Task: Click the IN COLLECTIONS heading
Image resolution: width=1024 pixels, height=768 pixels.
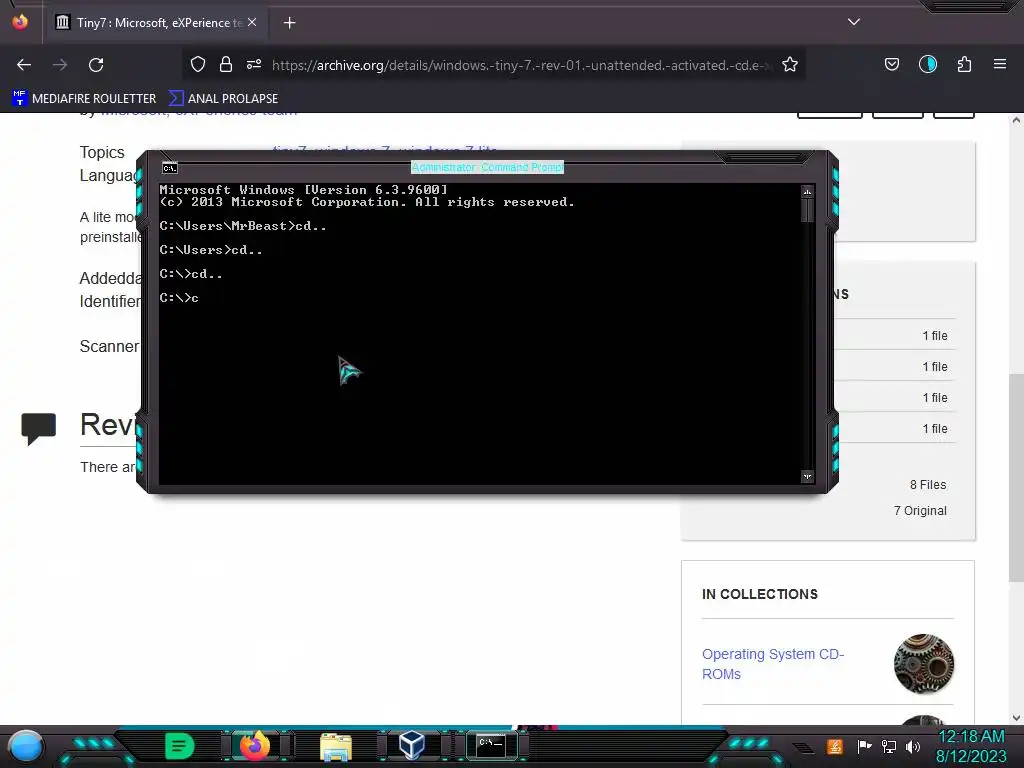Action: [x=760, y=594]
